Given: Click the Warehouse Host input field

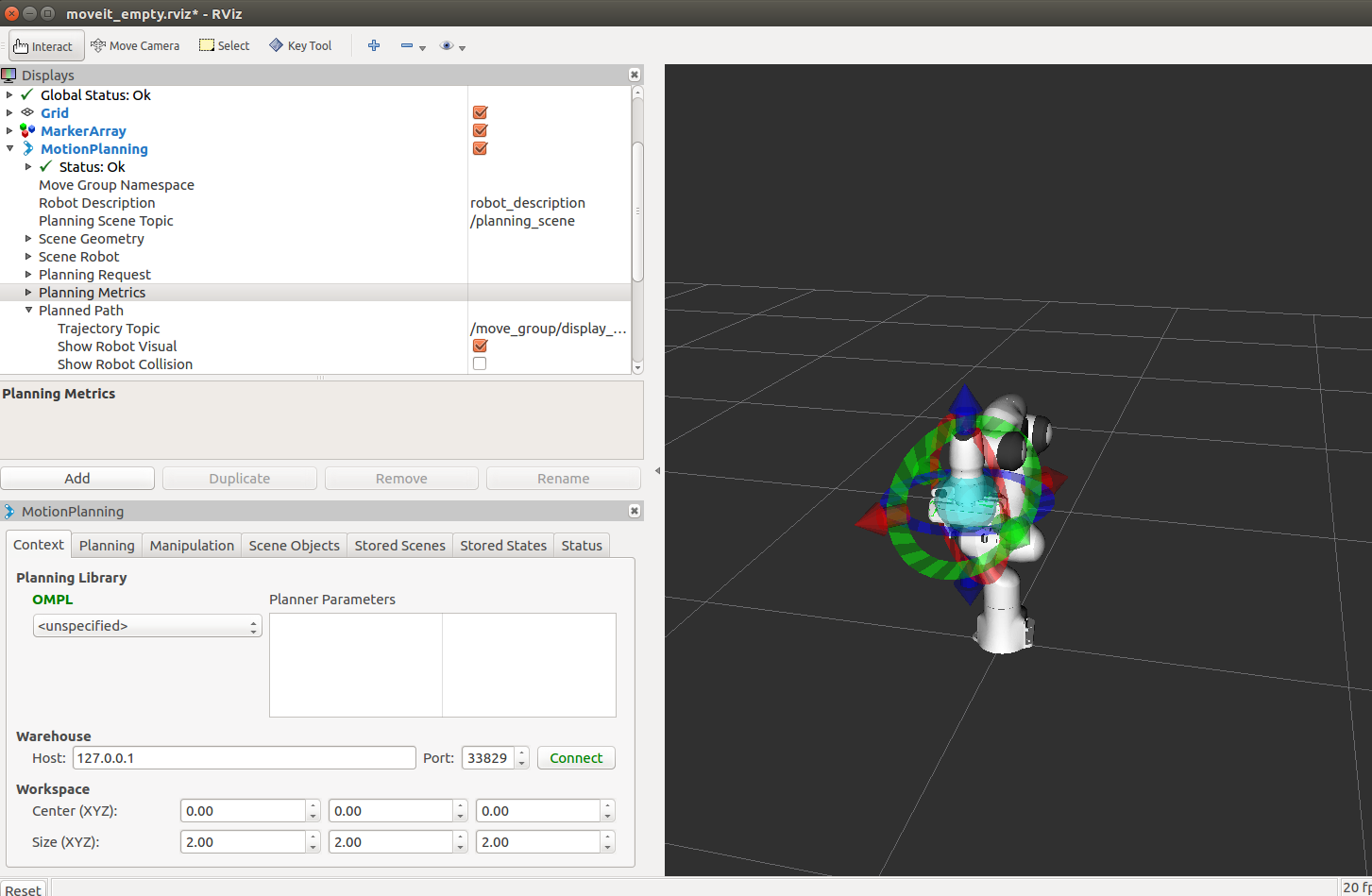Looking at the screenshot, I should 245,758.
